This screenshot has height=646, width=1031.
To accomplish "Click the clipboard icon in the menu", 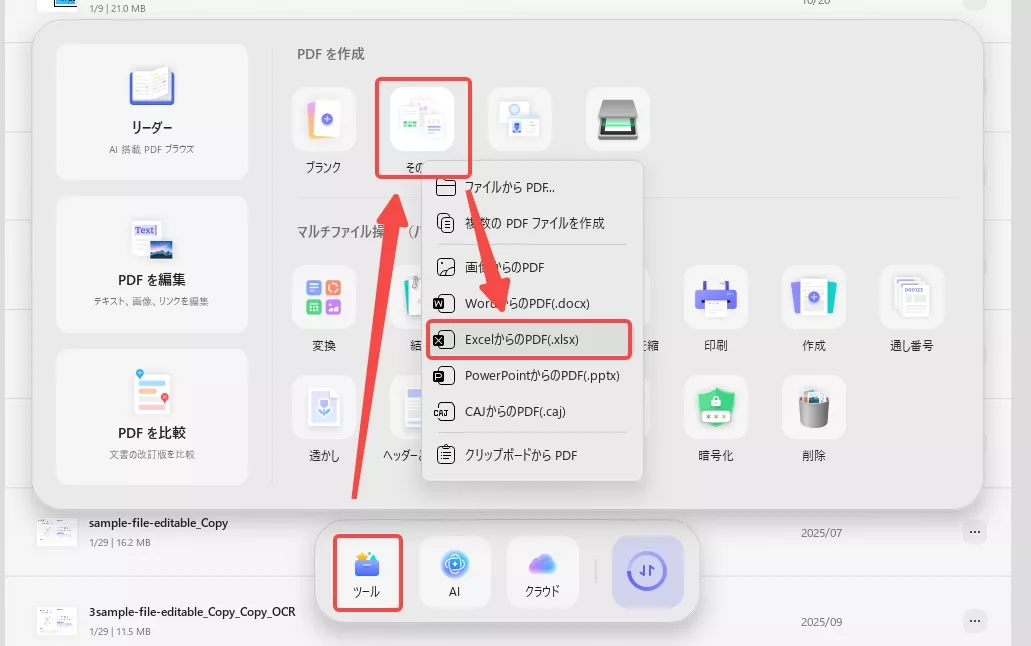I will [x=446, y=455].
